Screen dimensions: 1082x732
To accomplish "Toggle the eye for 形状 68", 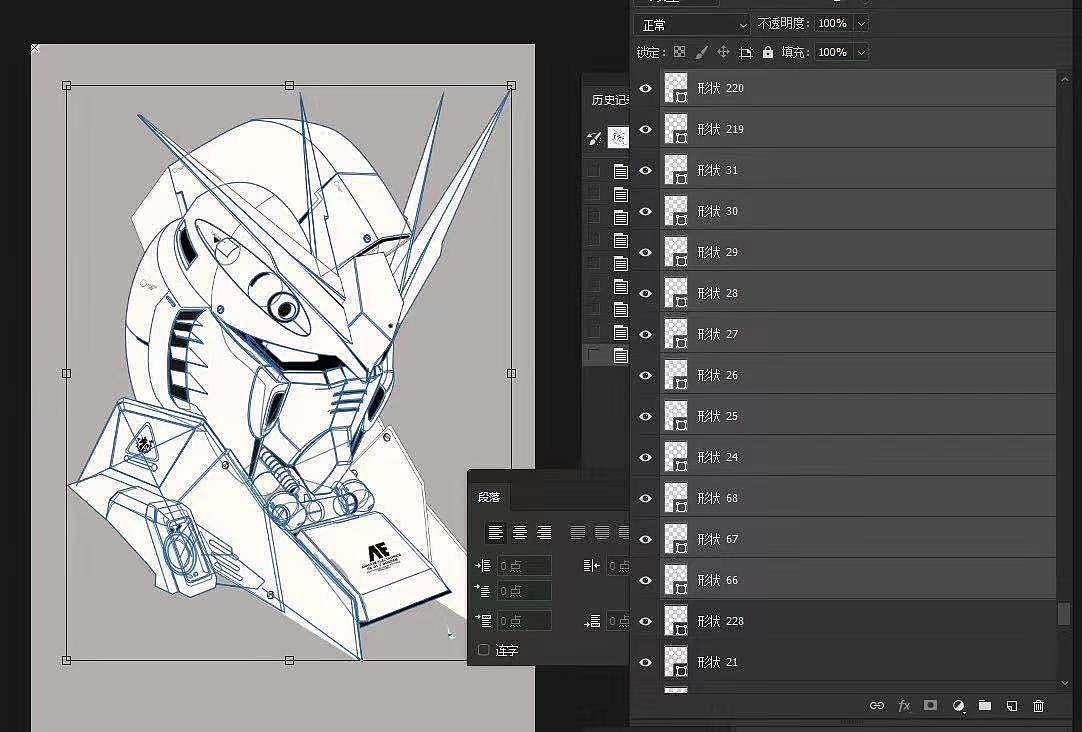I will 645,498.
